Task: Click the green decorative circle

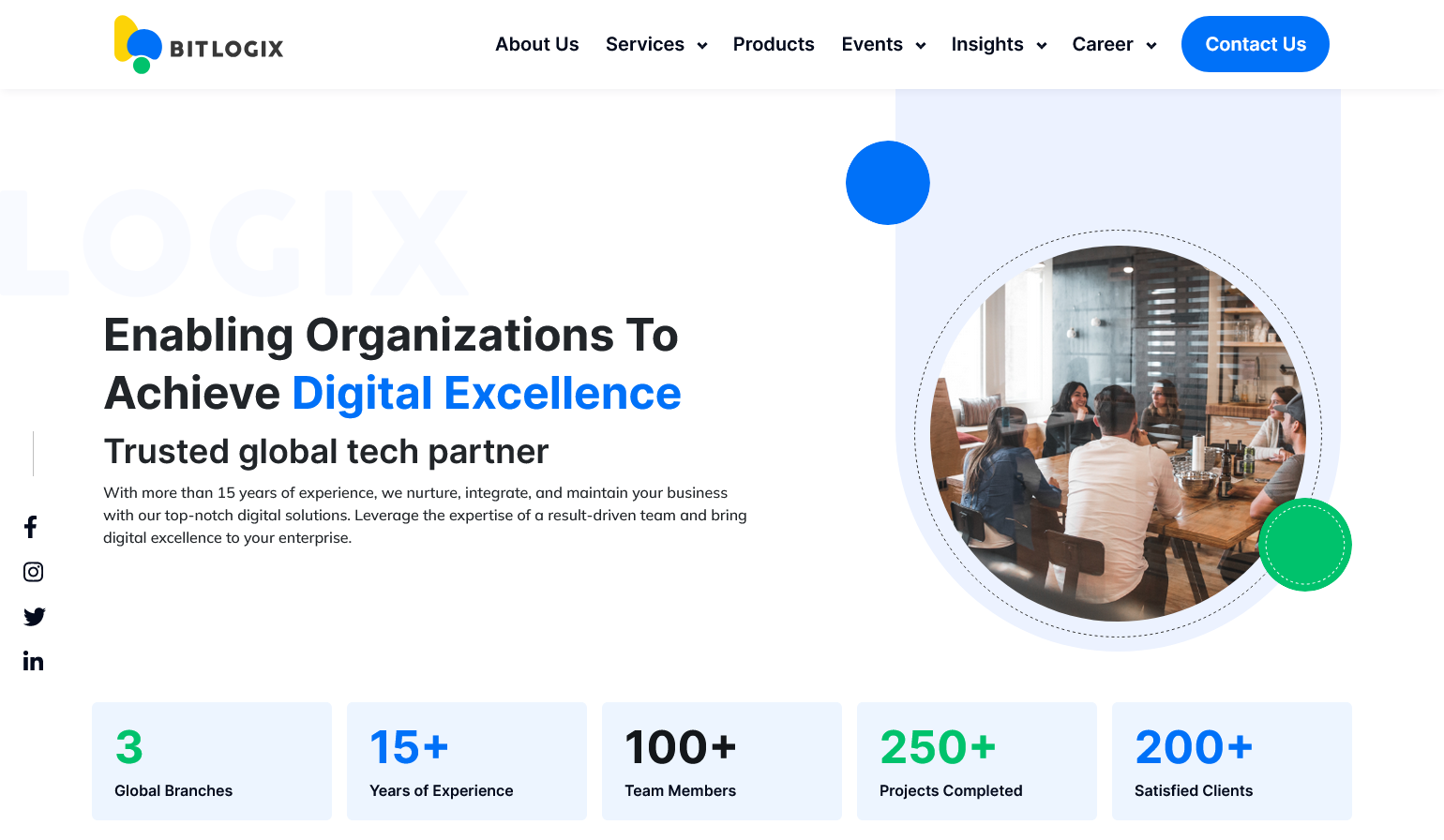Action: coord(1304,545)
